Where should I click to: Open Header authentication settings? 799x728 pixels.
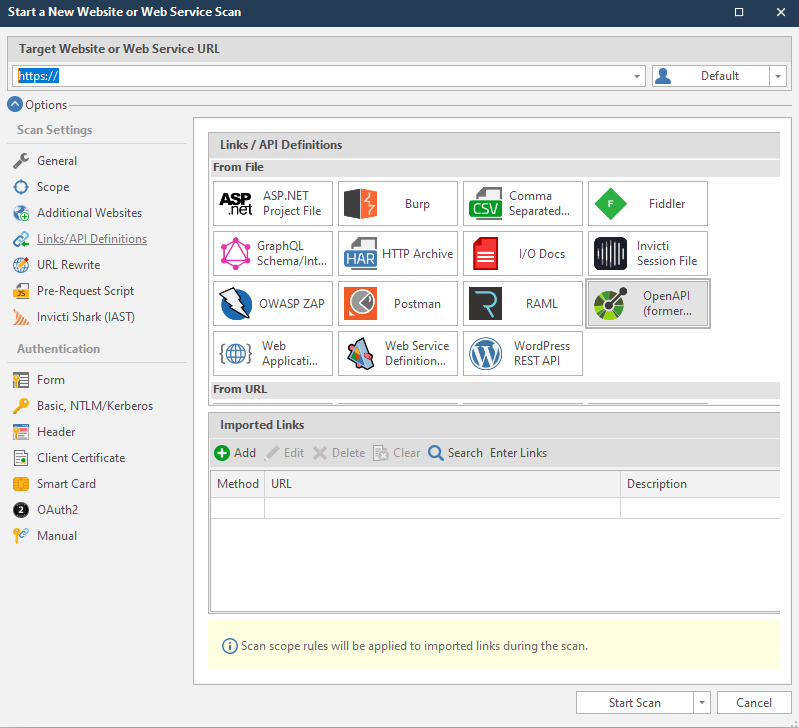point(56,432)
